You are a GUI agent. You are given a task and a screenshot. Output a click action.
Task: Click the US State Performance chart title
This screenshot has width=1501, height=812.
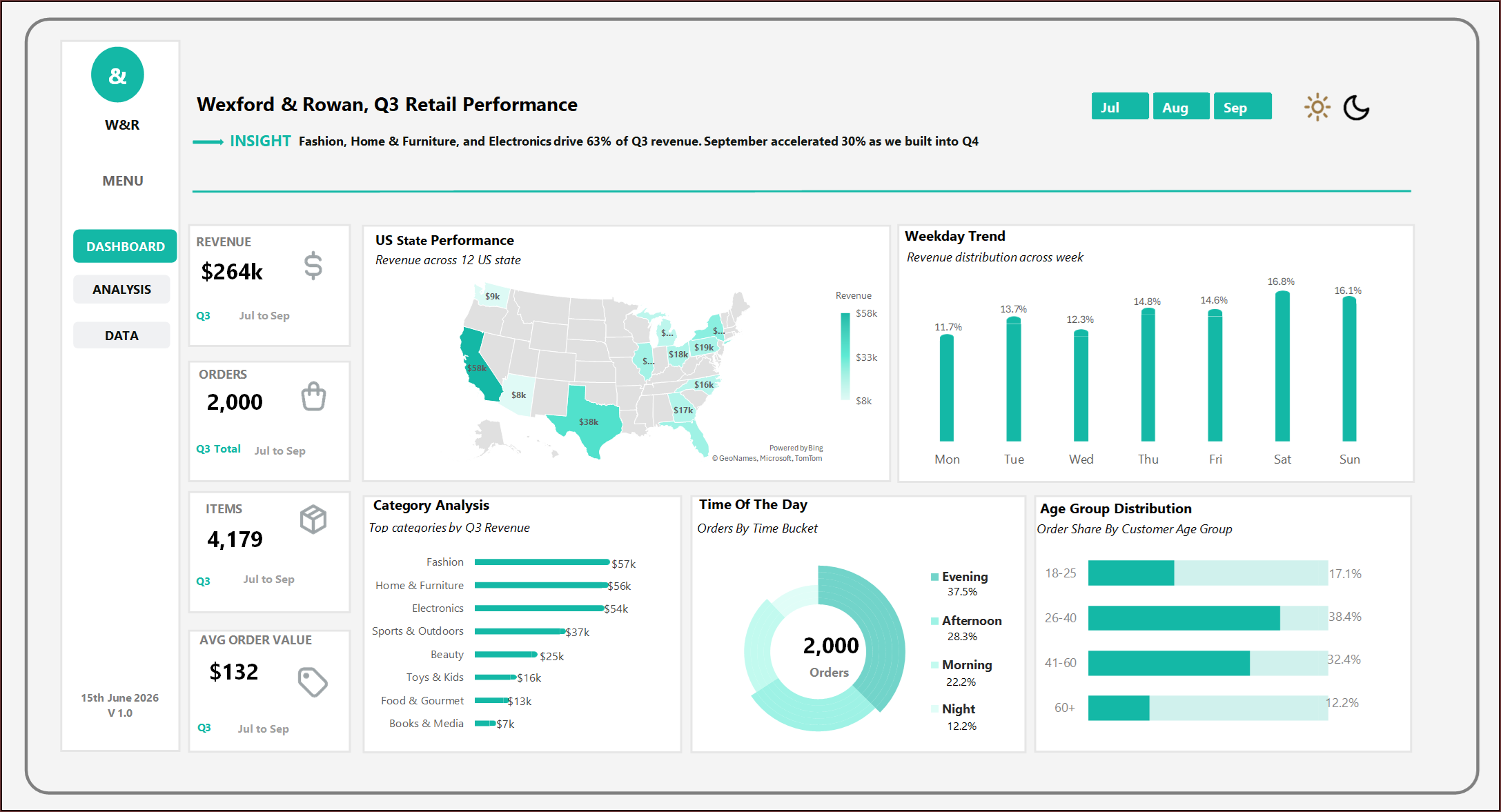click(x=444, y=240)
